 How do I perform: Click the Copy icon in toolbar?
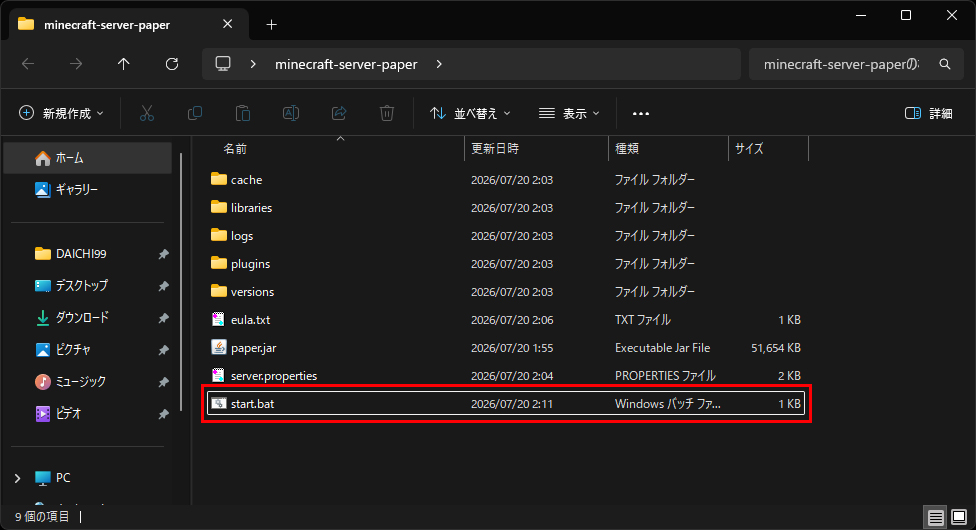(x=195, y=113)
